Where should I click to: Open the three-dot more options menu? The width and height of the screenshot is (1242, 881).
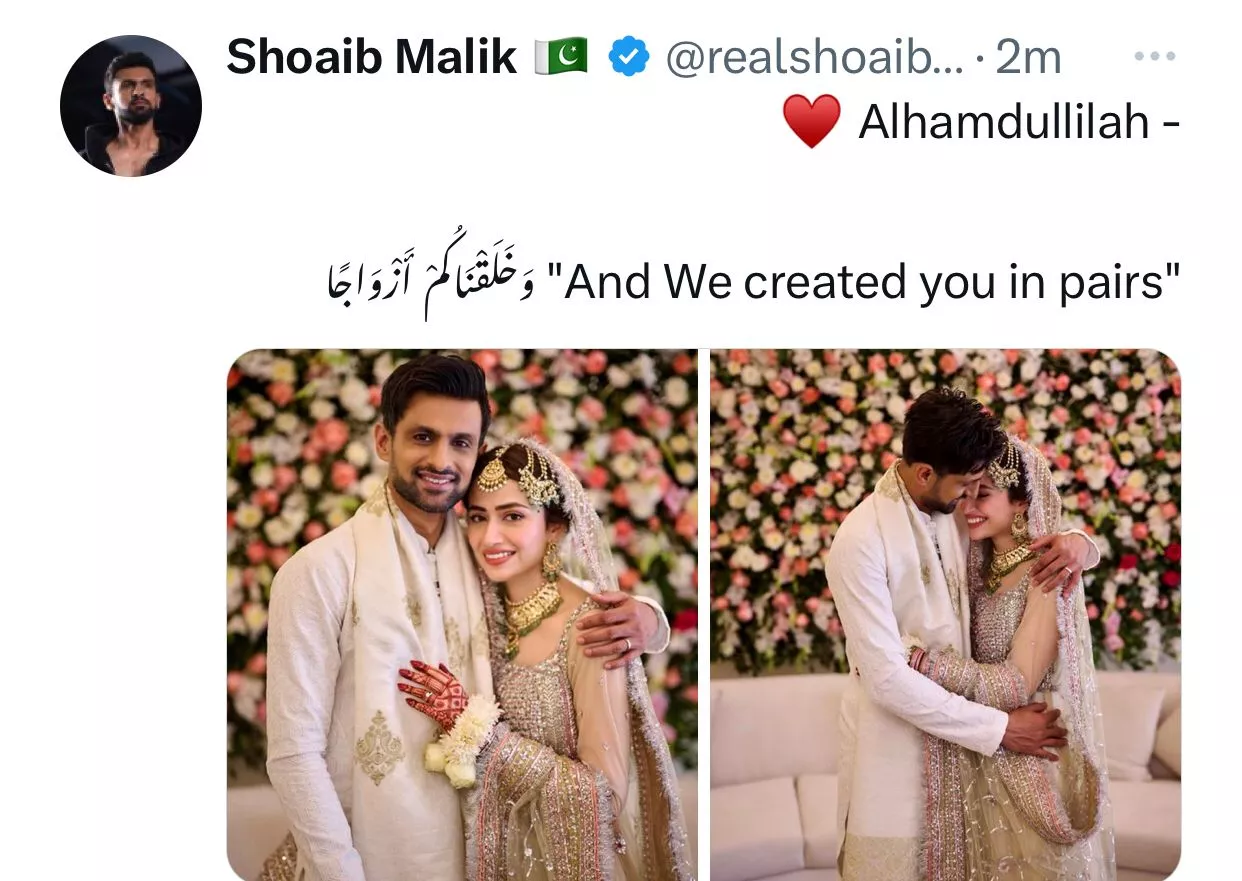point(1155,57)
